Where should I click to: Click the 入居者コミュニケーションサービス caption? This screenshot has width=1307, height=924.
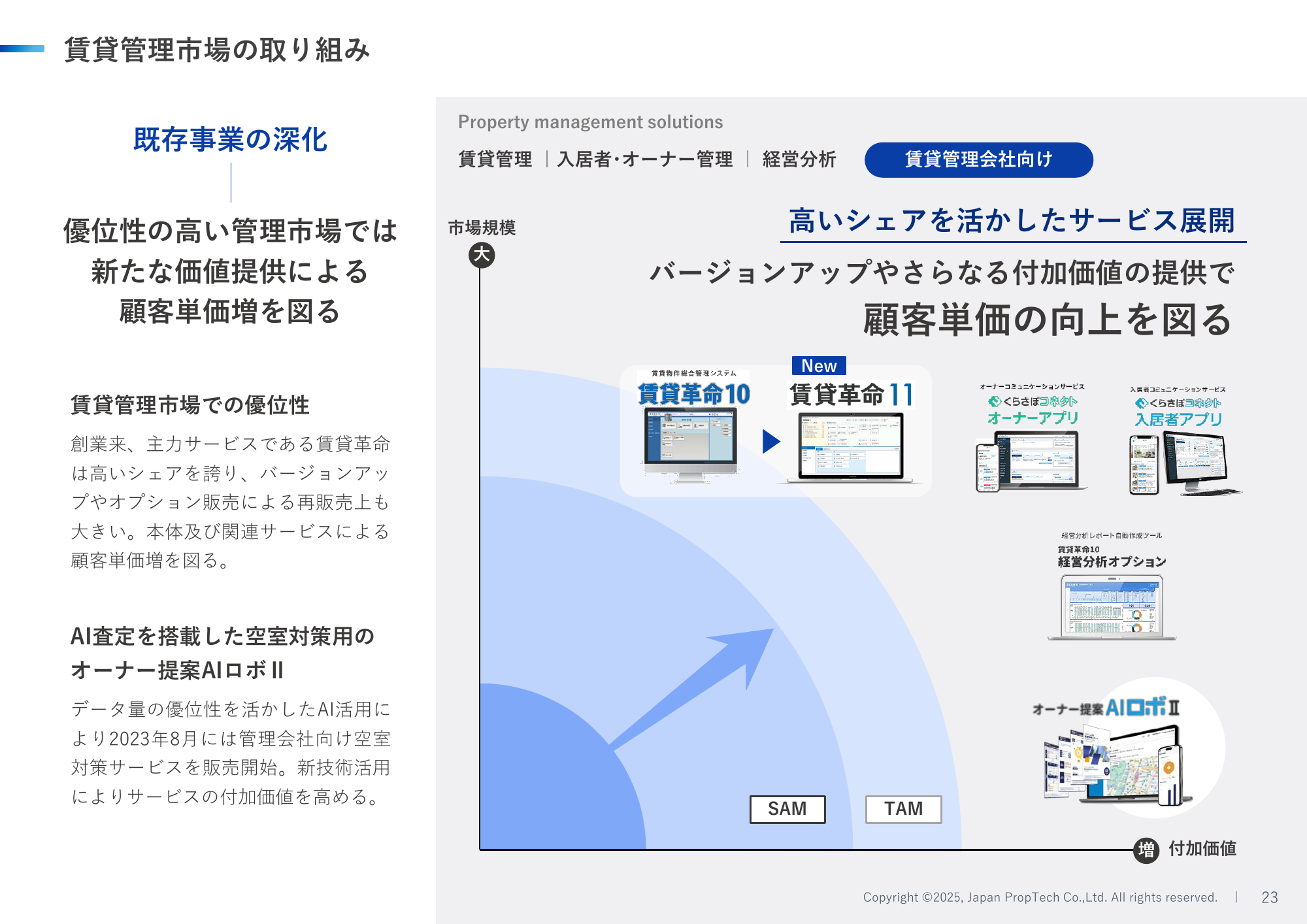[x=1178, y=389]
